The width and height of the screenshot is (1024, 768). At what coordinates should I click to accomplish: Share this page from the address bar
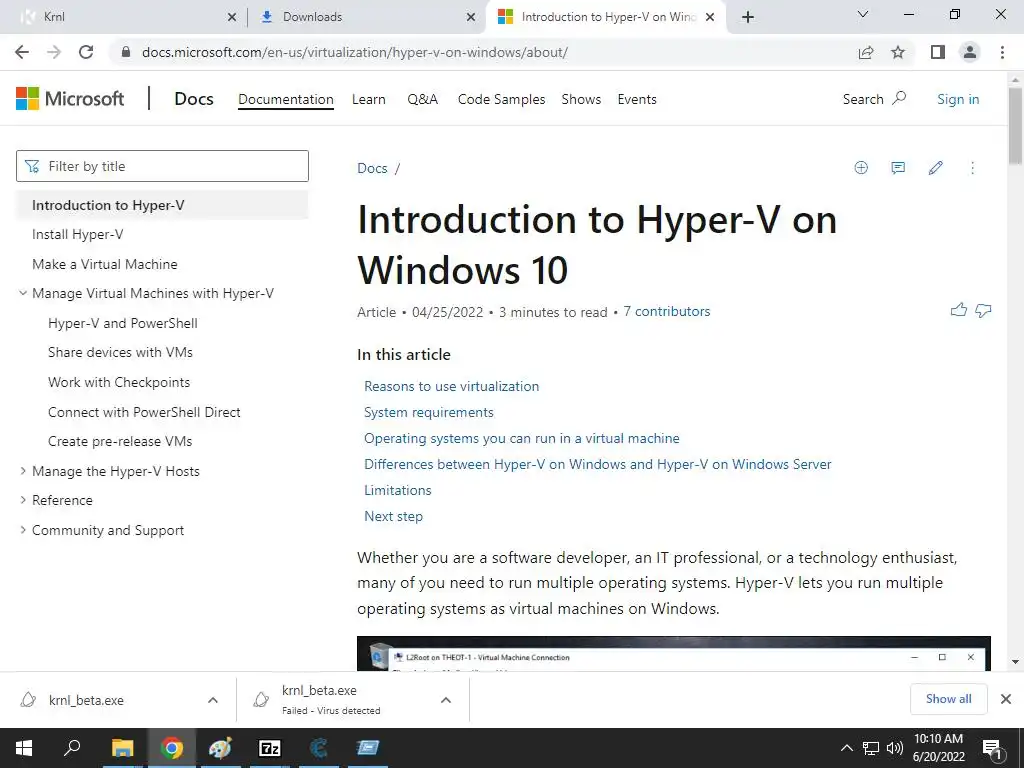pyautogui.click(x=866, y=52)
